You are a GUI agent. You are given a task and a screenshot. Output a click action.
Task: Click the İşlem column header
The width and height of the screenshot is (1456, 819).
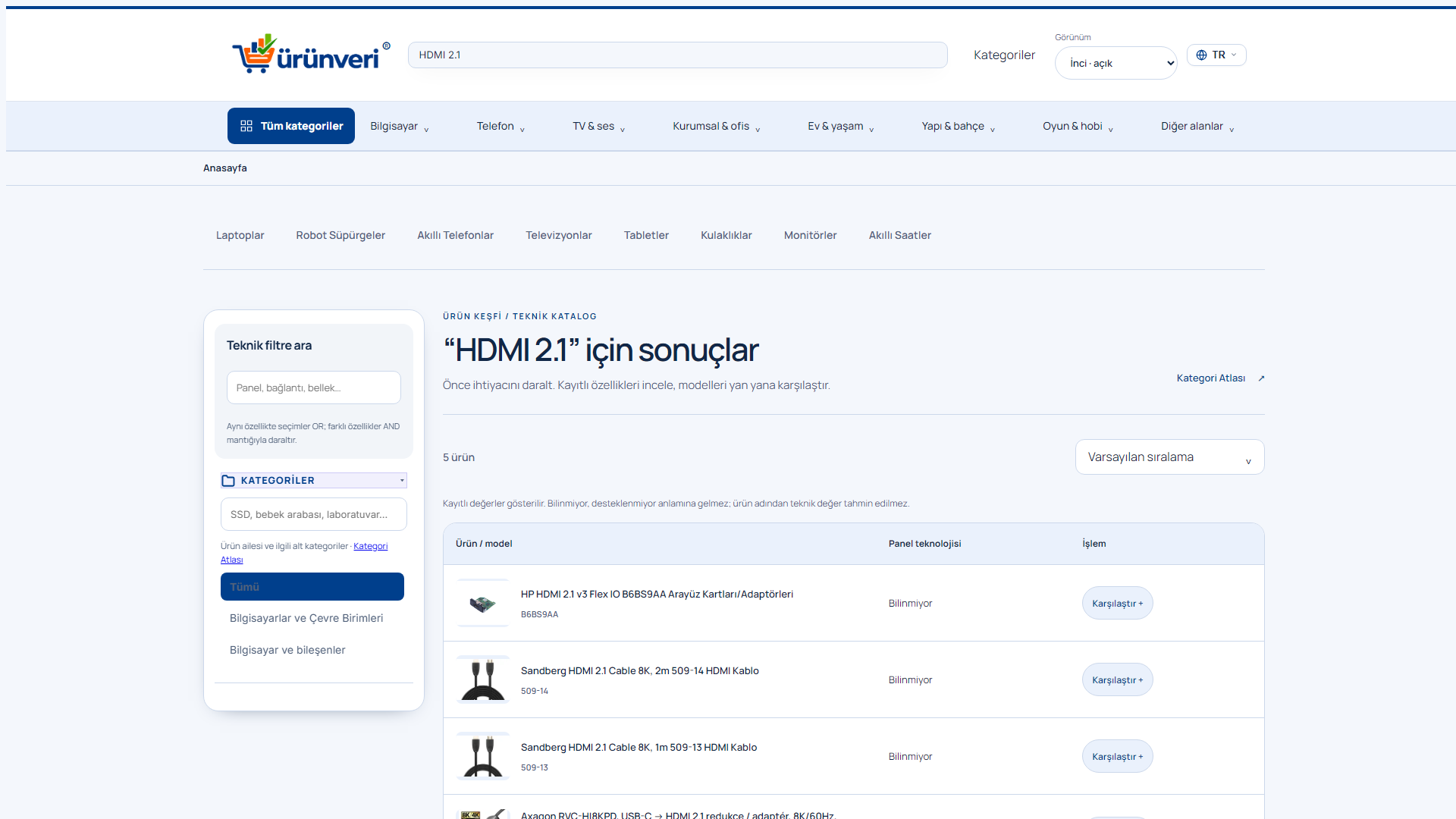coord(1094,544)
